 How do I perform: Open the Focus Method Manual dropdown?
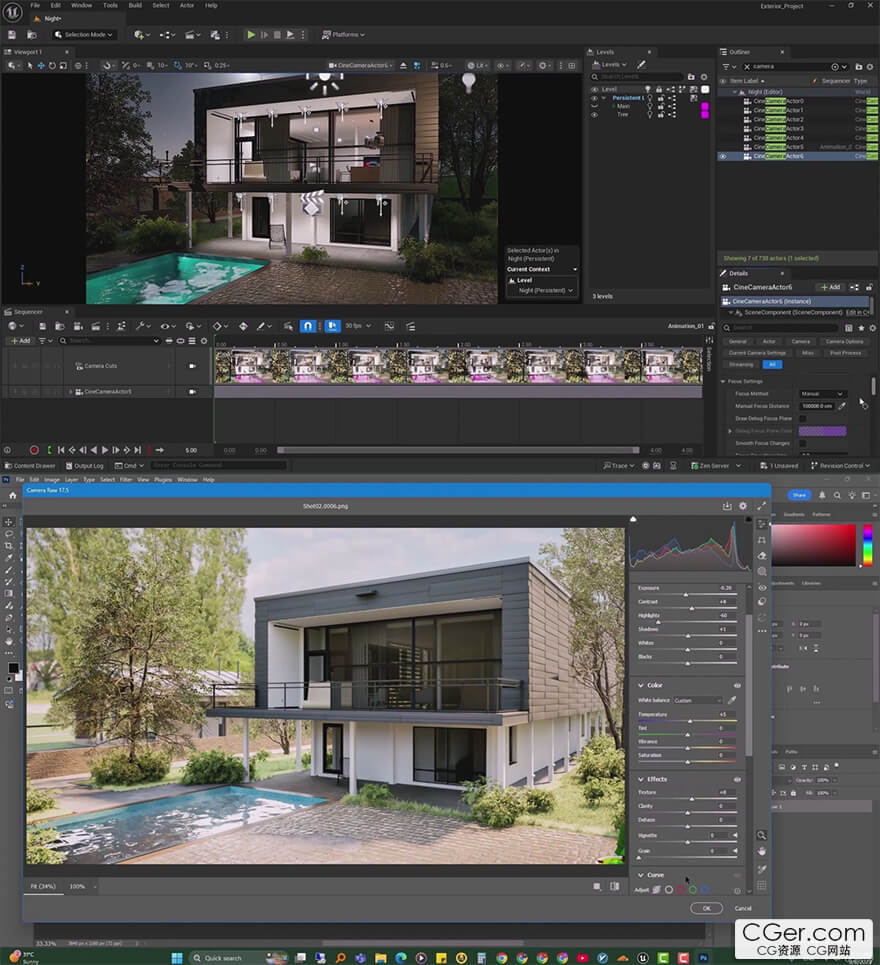tap(822, 394)
